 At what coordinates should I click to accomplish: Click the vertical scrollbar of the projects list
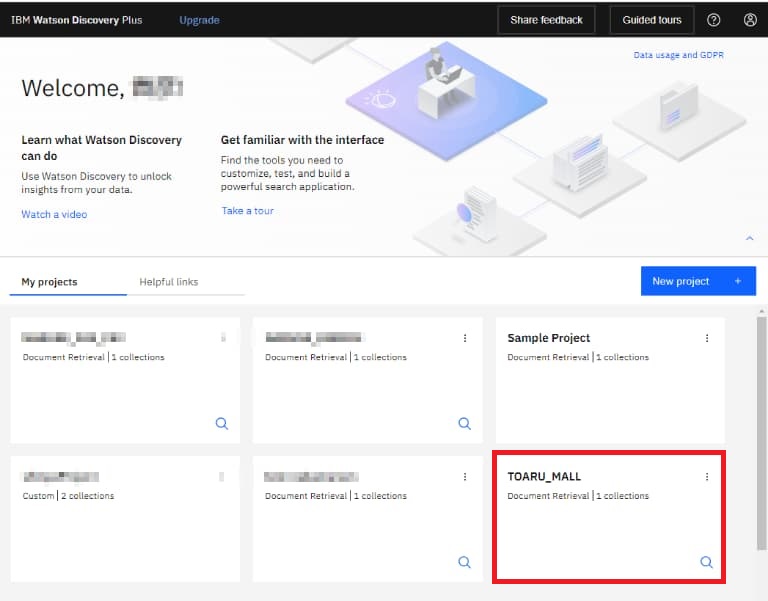(761, 430)
